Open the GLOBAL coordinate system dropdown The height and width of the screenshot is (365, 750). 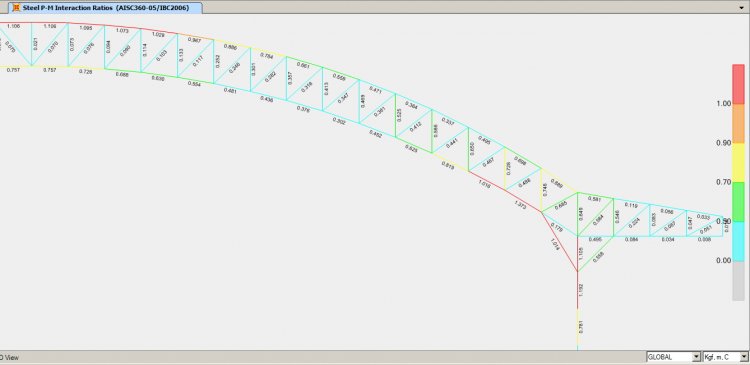673,357
